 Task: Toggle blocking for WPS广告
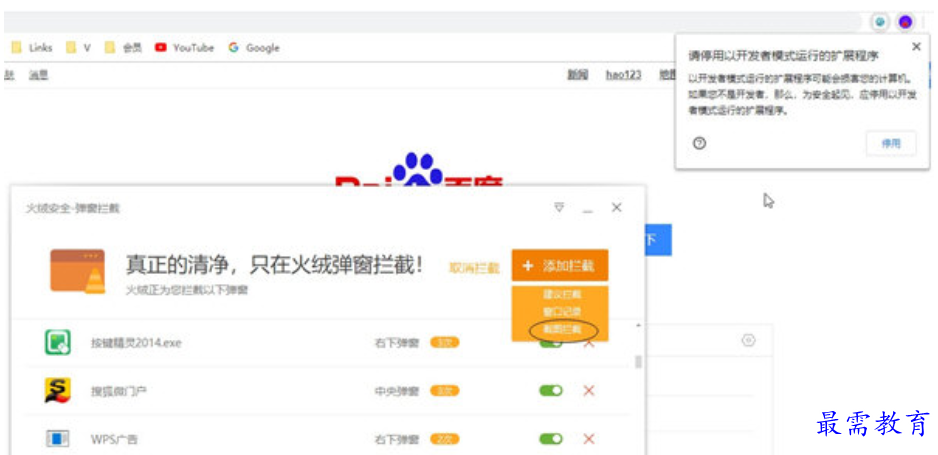[551, 439]
